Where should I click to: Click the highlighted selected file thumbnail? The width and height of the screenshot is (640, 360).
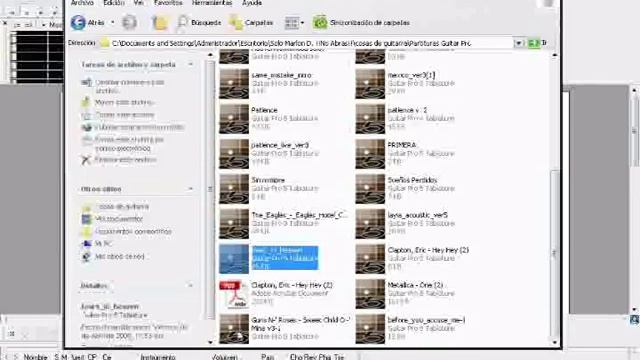click(234, 259)
